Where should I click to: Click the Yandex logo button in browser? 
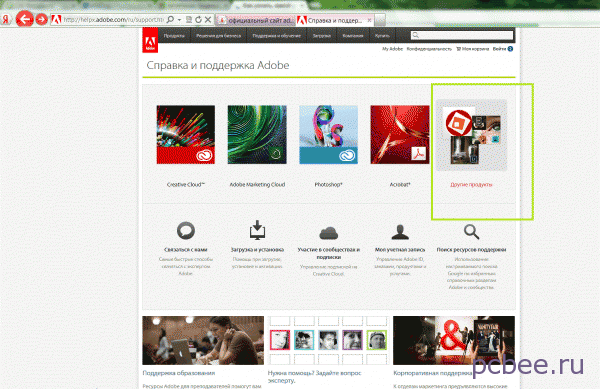[x=5, y=19]
